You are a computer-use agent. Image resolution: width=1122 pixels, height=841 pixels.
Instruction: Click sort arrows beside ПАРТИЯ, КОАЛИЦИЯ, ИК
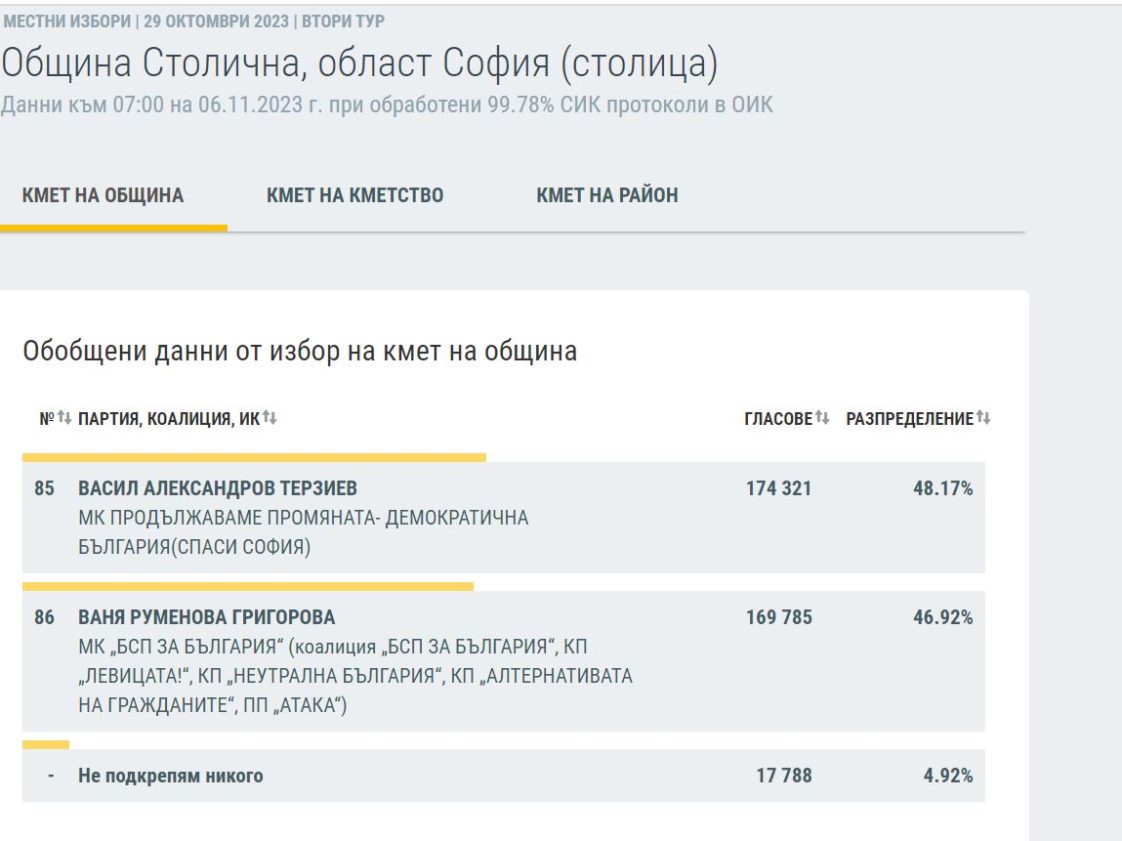tap(269, 418)
